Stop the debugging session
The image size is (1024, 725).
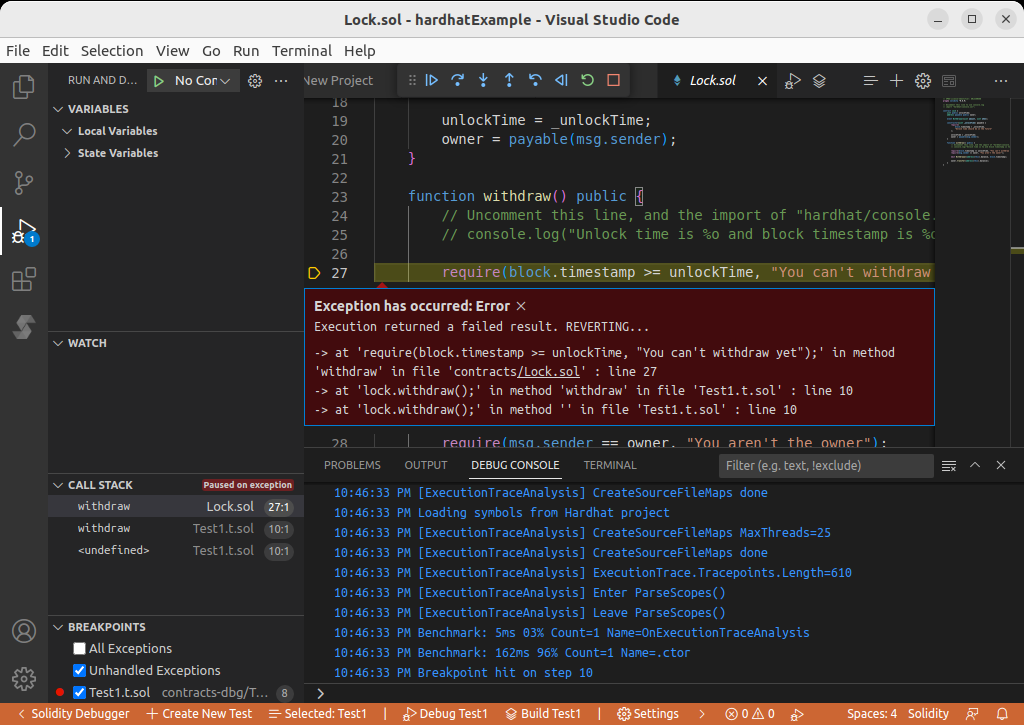613,80
